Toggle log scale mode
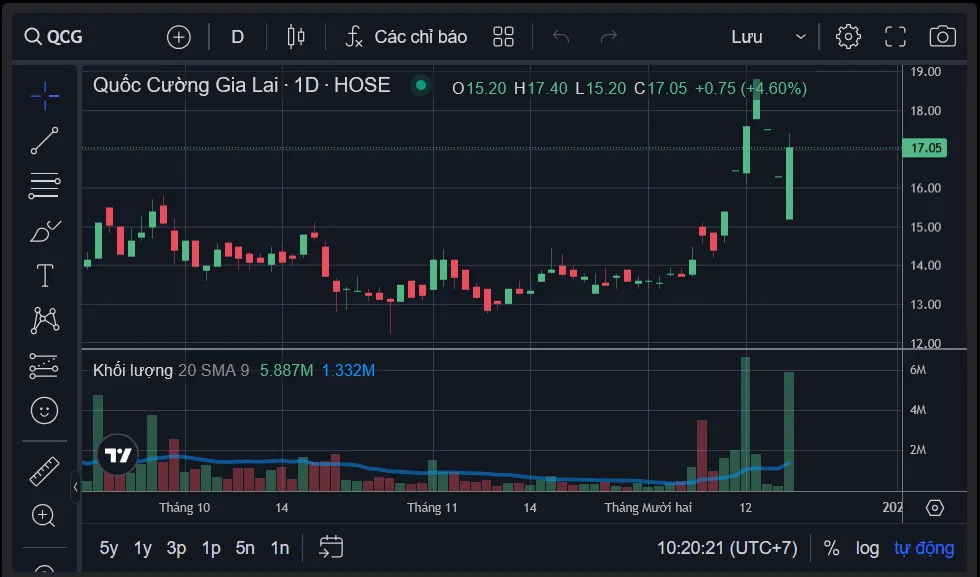This screenshot has width=980, height=577. (x=868, y=548)
